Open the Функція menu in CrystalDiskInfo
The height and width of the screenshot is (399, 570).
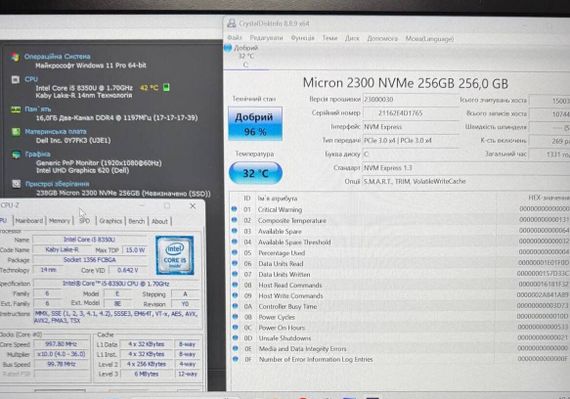pos(302,38)
